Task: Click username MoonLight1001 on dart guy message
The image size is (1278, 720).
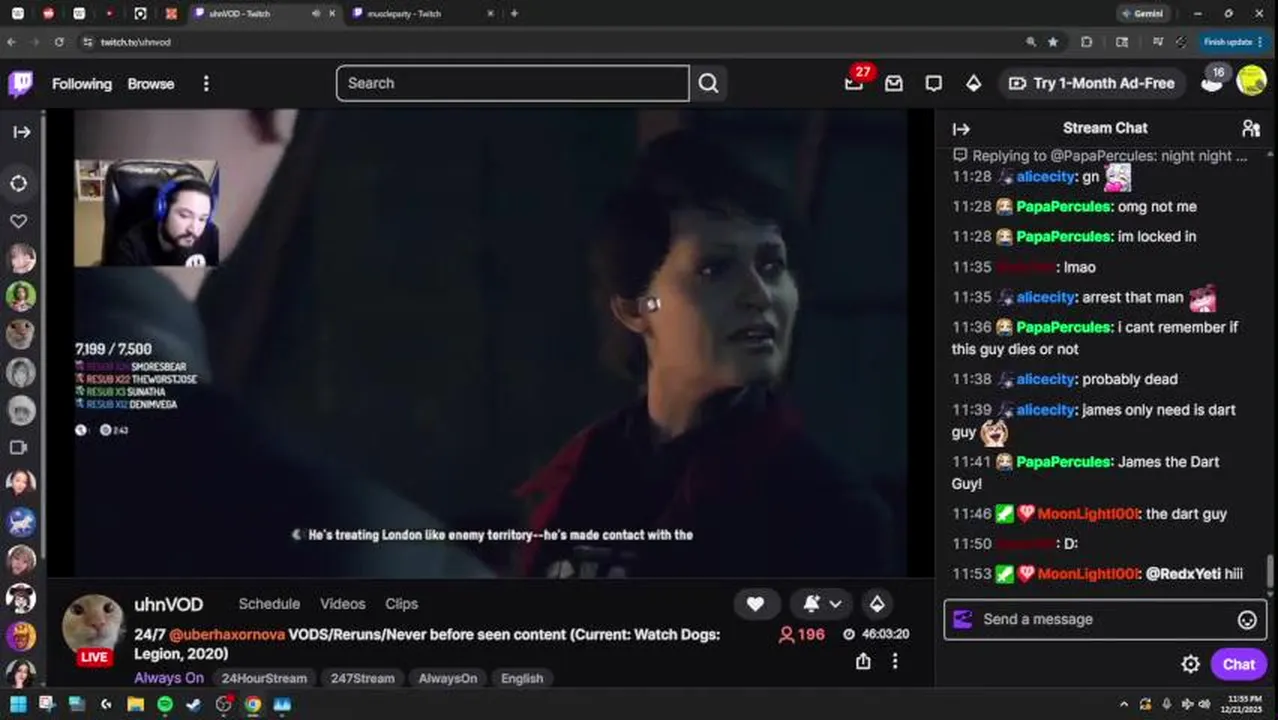Action: click(x=1088, y=514)
